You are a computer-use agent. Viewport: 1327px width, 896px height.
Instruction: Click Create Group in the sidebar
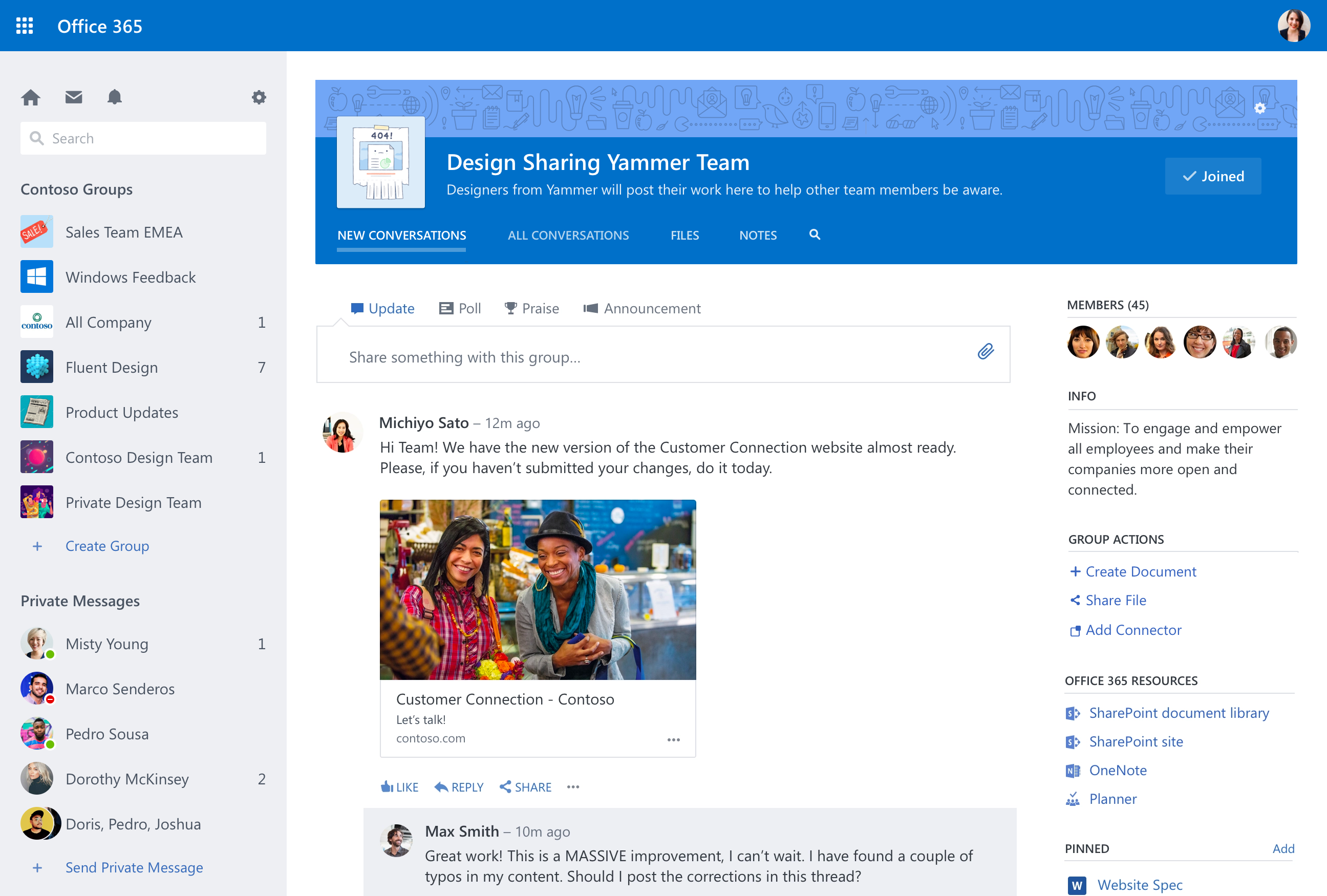(107, 545)
